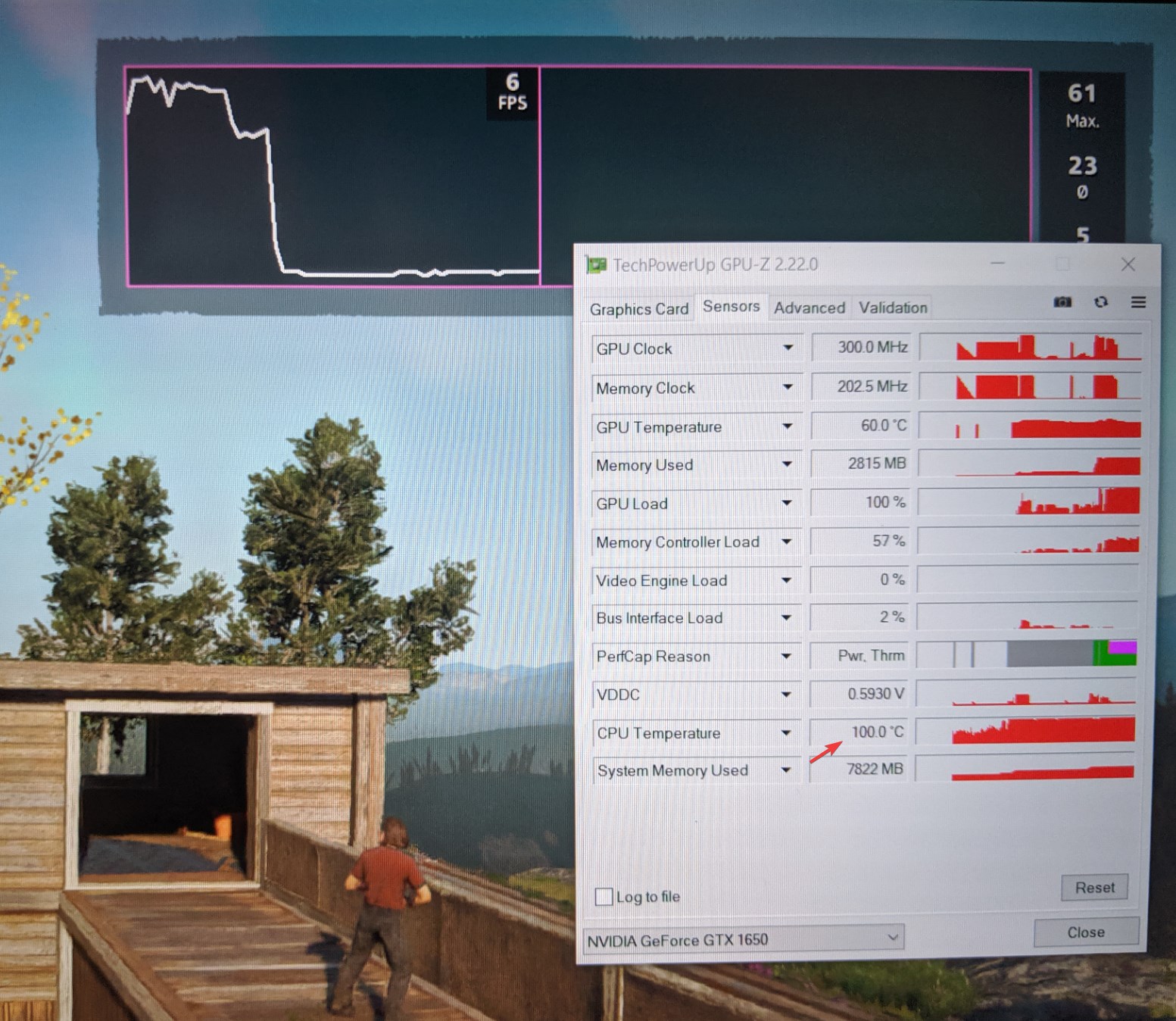Click the 61 Max. value in benchmark overlay

(1082, 105)
